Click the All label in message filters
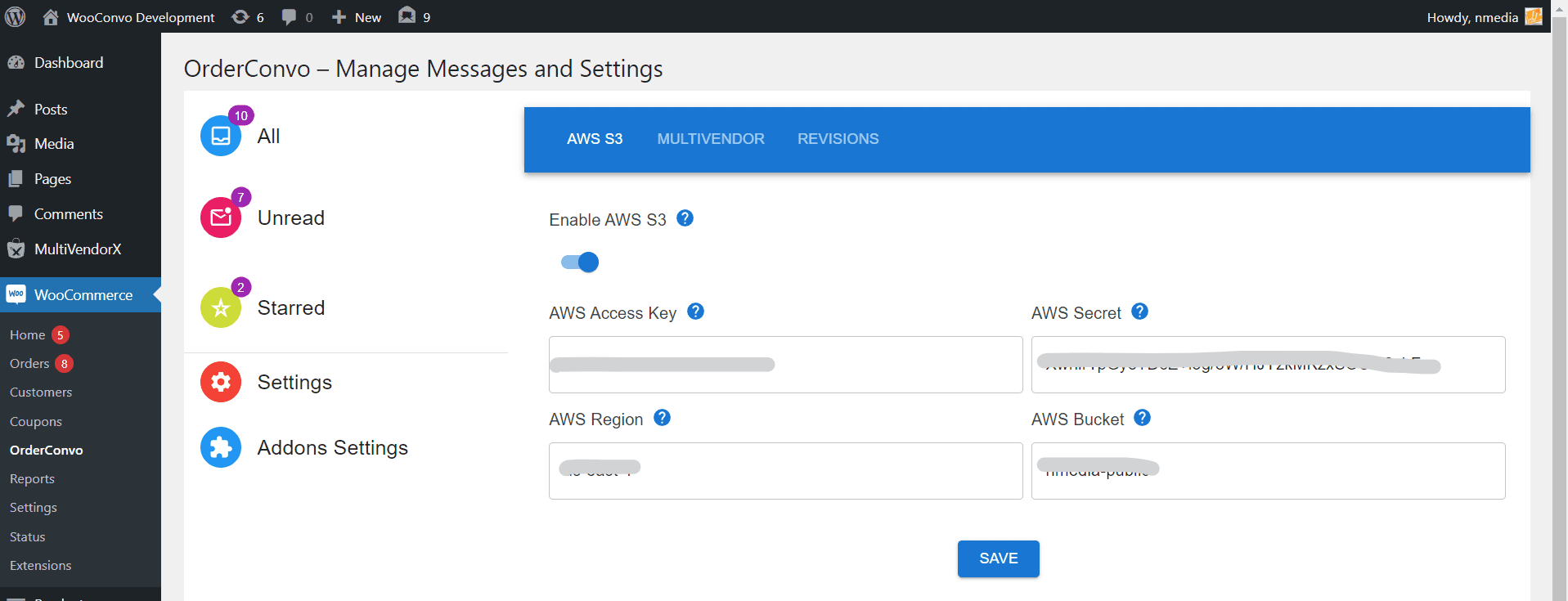The image size is (1568, 601). click(x=268, y=137)
